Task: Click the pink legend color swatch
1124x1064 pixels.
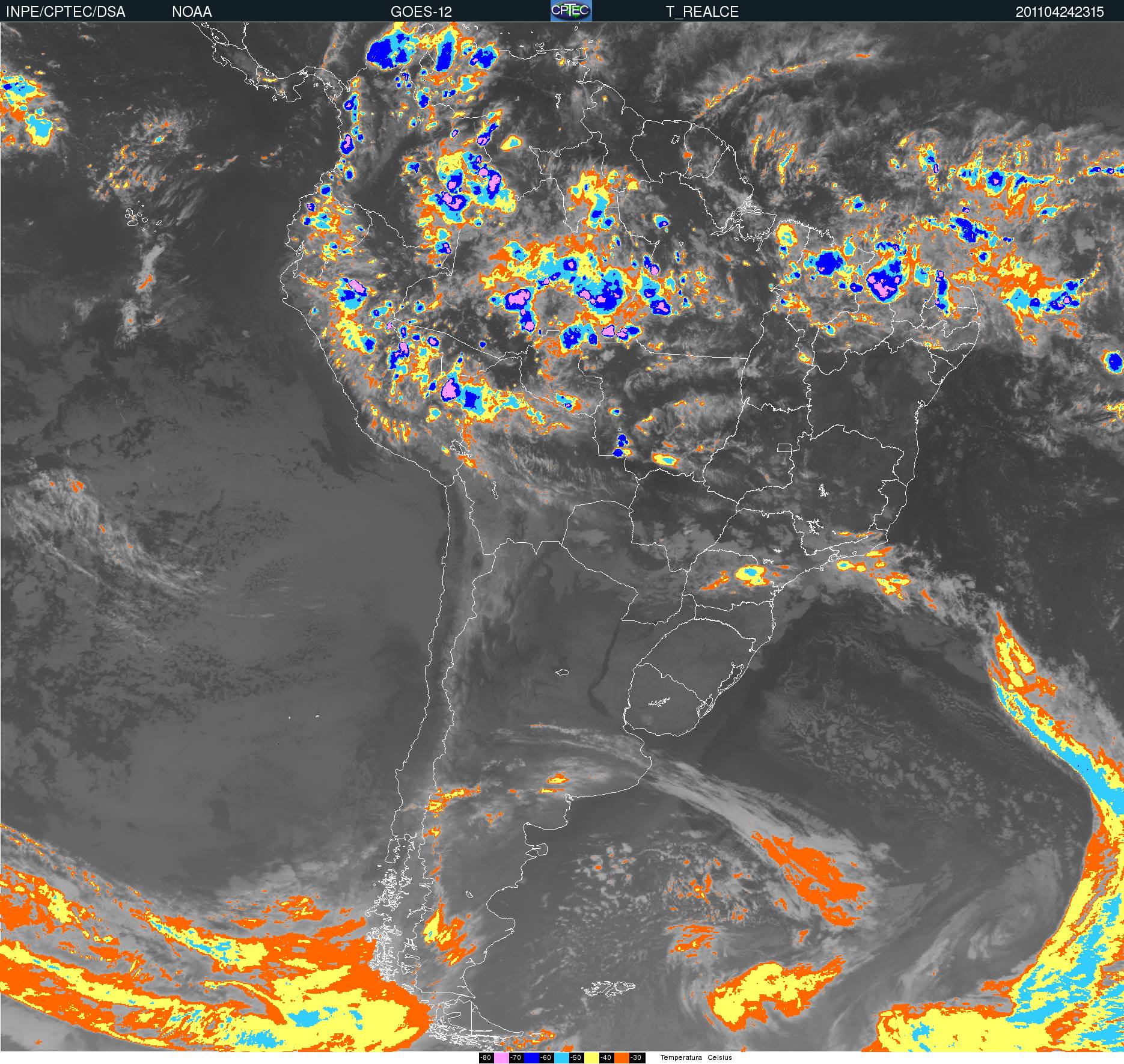Action: click(501, 1058)
